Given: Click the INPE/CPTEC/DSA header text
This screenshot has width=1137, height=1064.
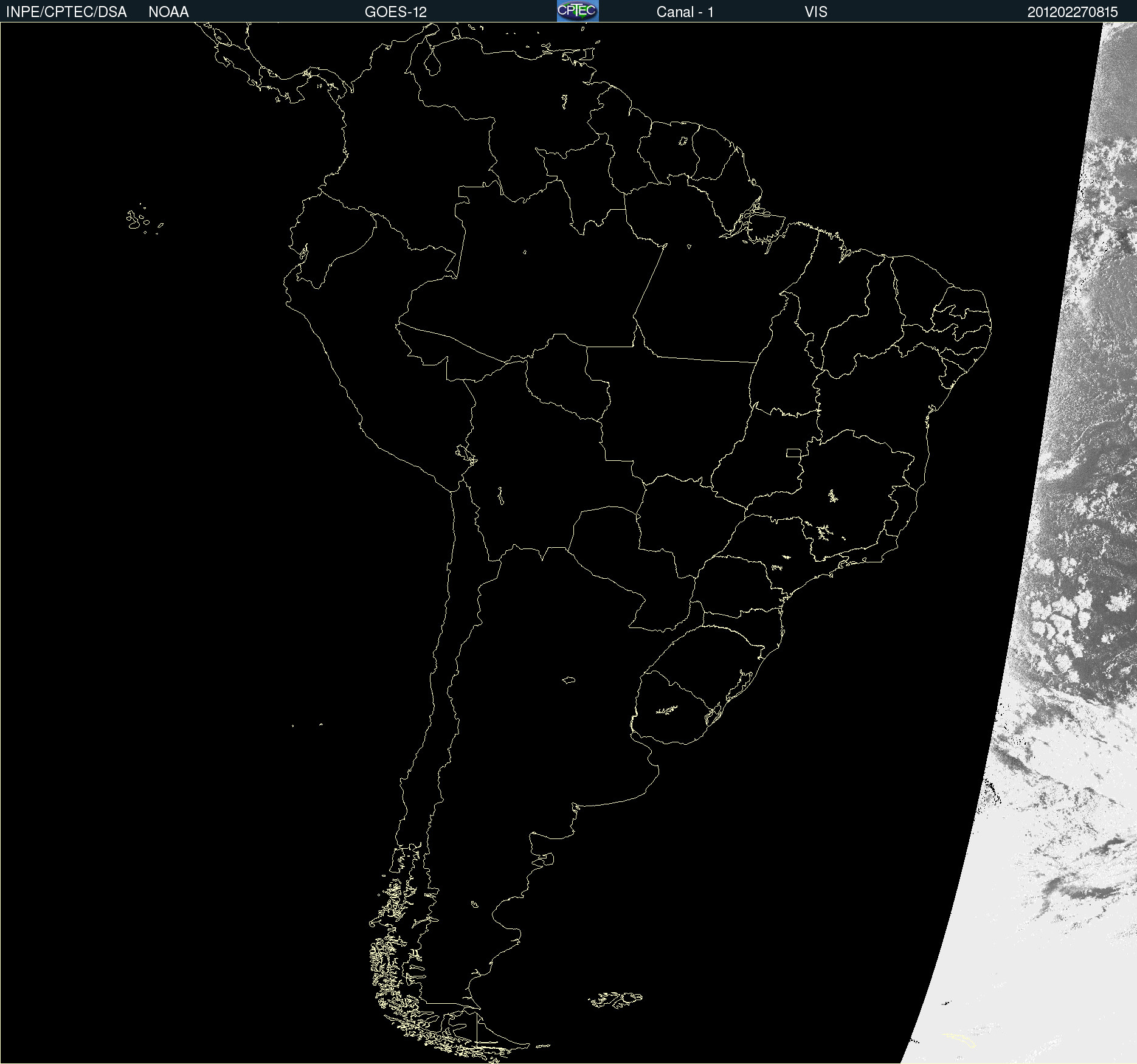Looking at the screenshot, I should click(66, 12).
